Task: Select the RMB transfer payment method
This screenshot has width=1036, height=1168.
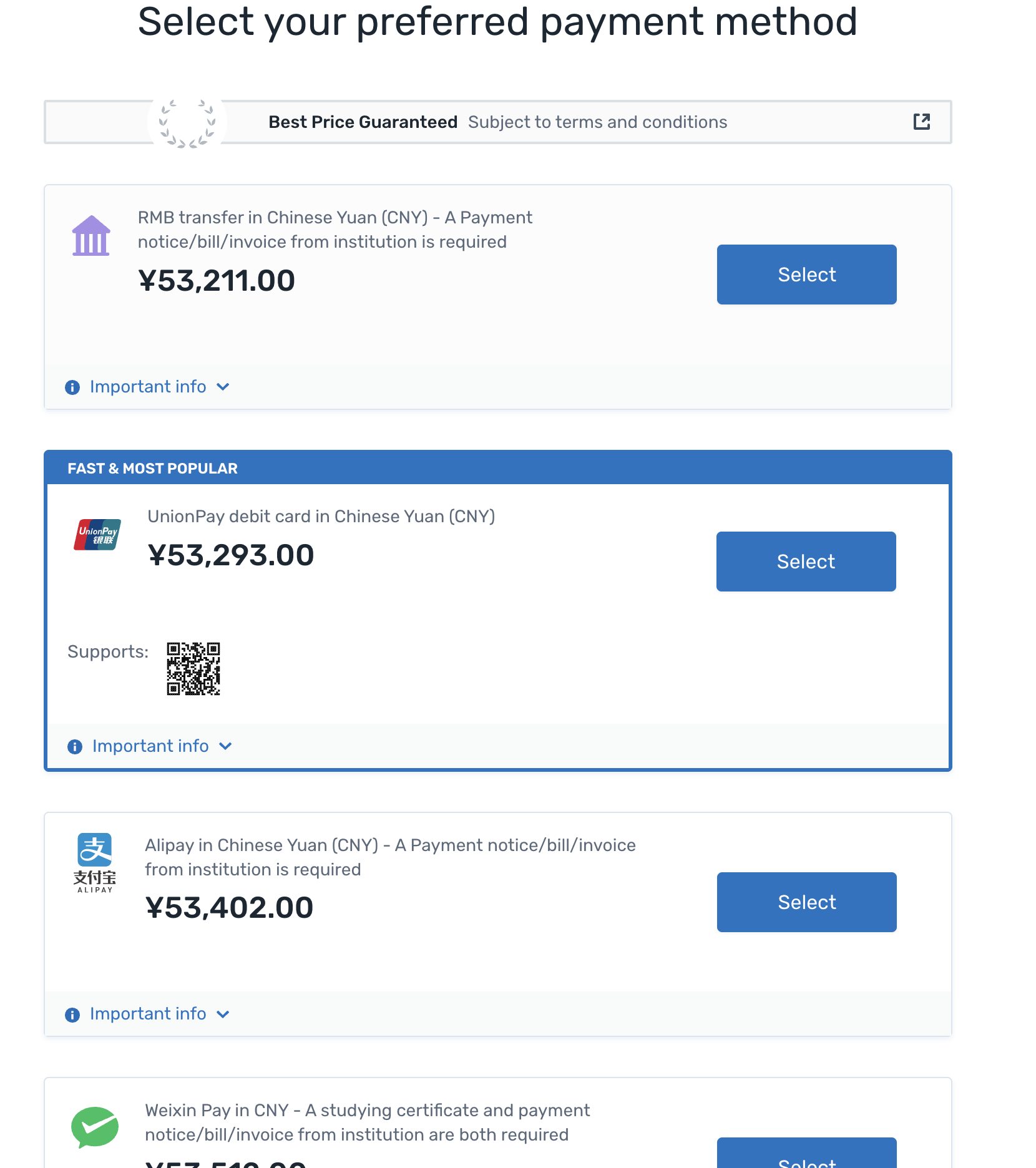Action: (x=806, y=275)
